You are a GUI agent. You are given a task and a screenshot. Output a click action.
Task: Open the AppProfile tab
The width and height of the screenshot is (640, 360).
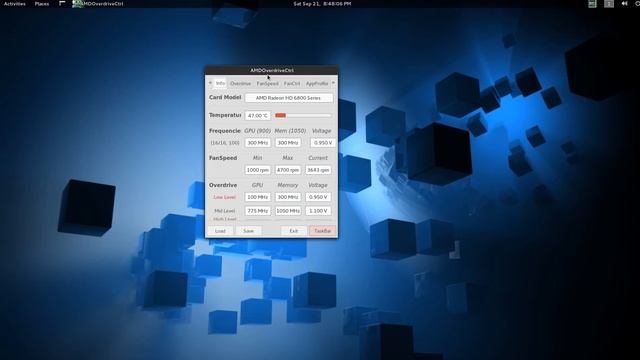click(x=317, y=83)
